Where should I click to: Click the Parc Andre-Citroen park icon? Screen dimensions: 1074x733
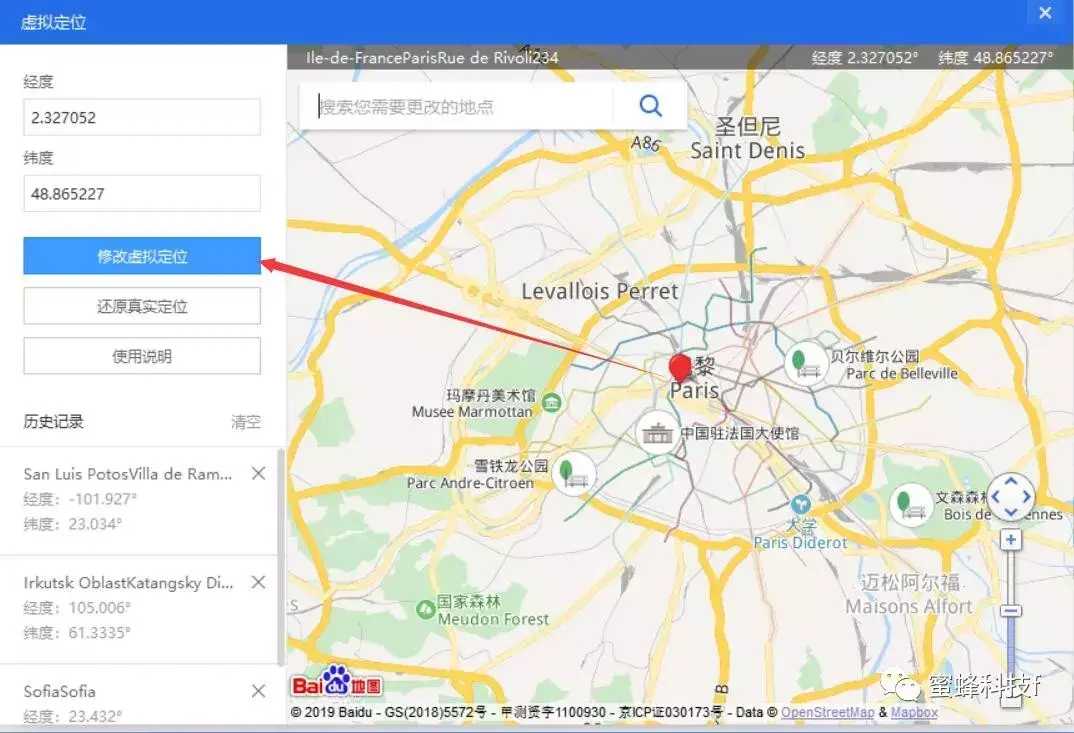pyautogui.click(x=573, y=473)
